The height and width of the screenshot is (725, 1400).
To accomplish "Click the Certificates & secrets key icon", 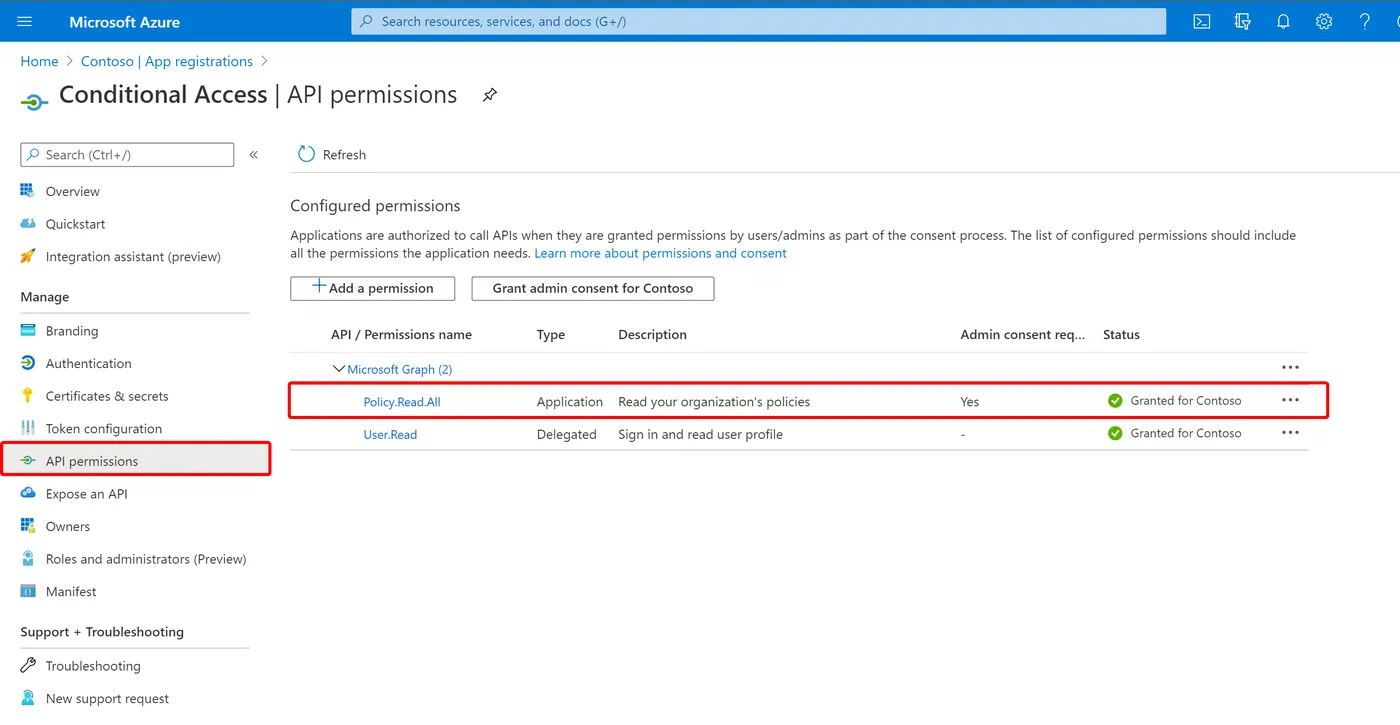I will tap(28, 396).
